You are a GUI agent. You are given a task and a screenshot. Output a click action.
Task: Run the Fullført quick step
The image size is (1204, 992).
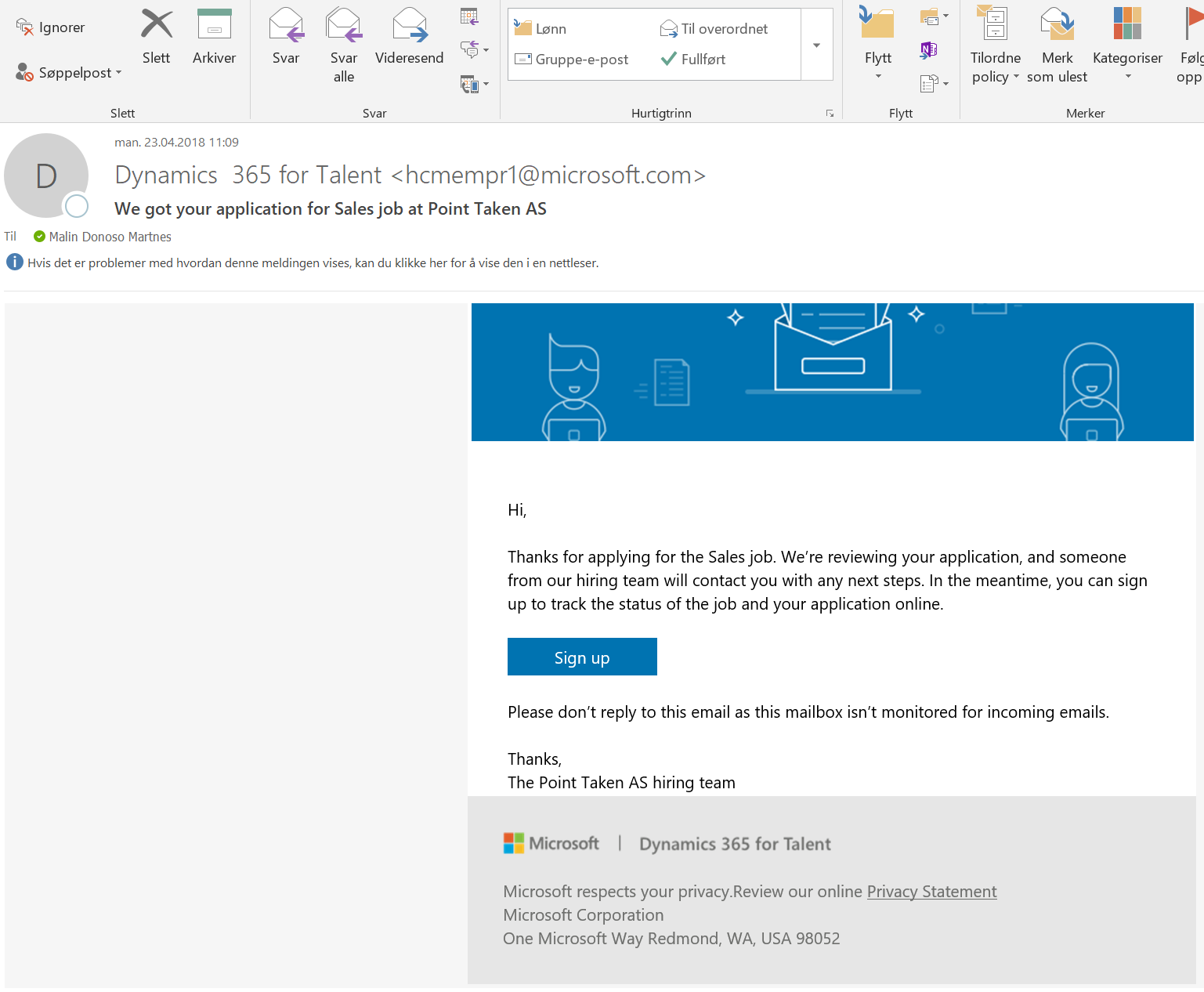coord(693,60)
